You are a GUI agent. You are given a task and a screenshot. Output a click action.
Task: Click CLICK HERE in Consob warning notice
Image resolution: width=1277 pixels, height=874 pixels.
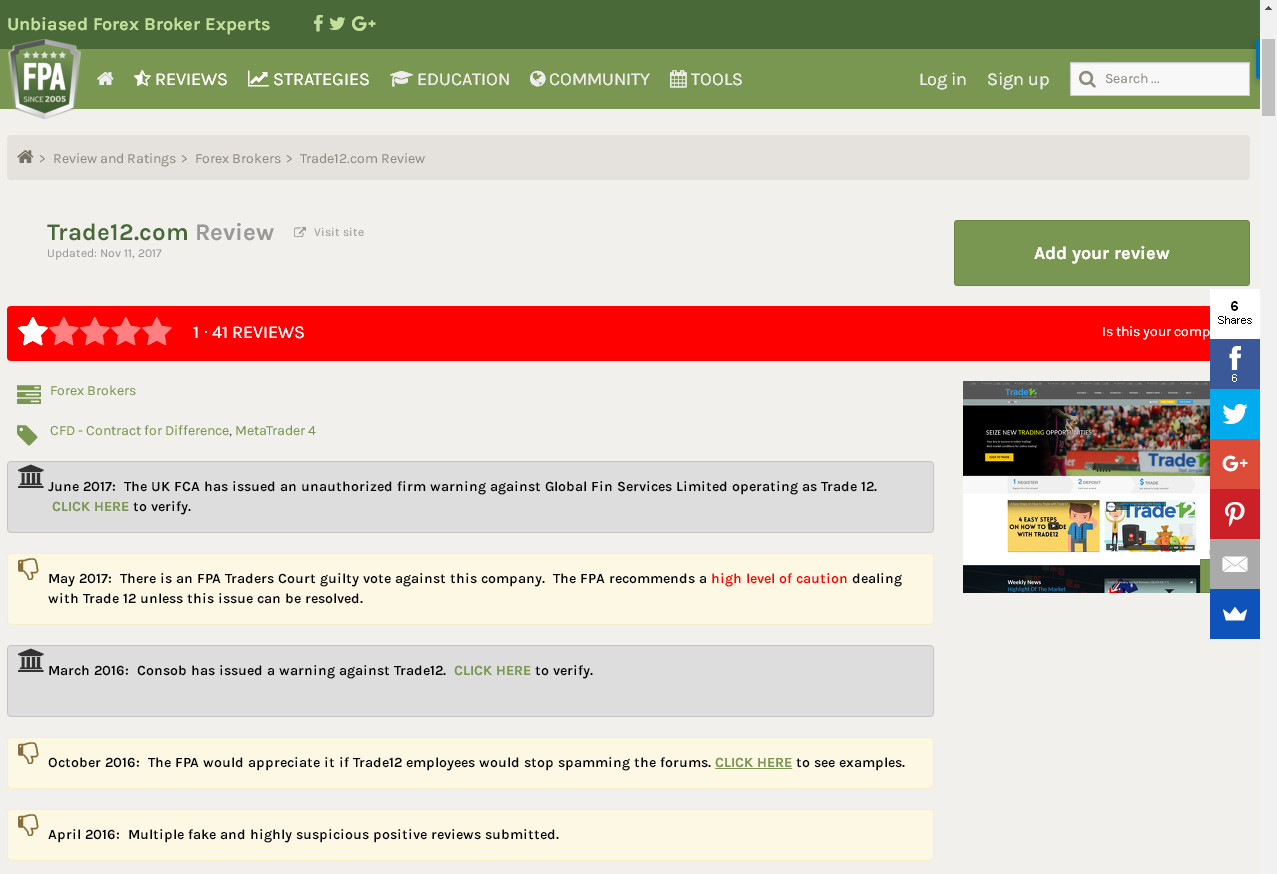pos(492,671)
